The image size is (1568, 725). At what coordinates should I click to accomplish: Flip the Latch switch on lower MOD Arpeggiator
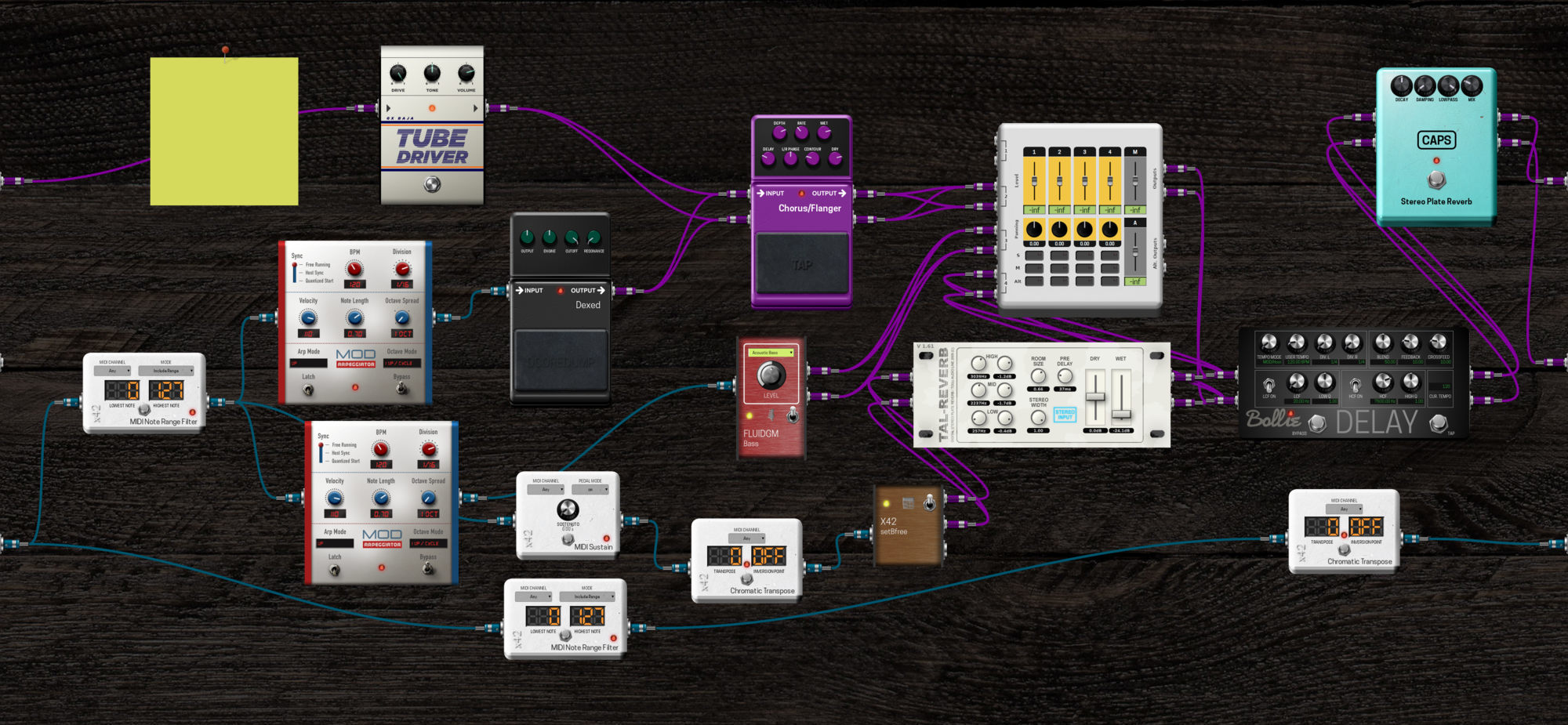(335, 570)
